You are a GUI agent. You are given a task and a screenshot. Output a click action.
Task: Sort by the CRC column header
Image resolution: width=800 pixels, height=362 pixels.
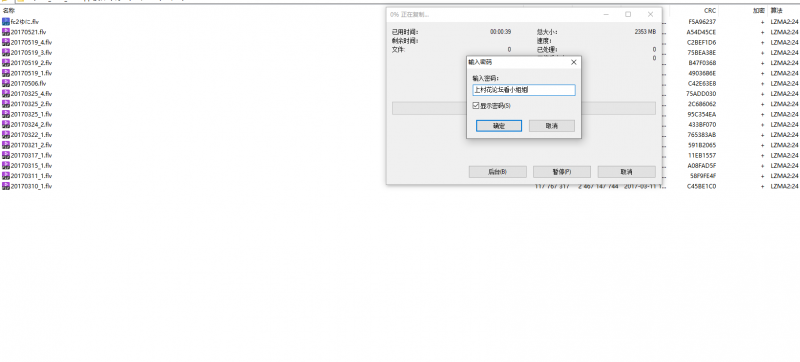[710, 10]
